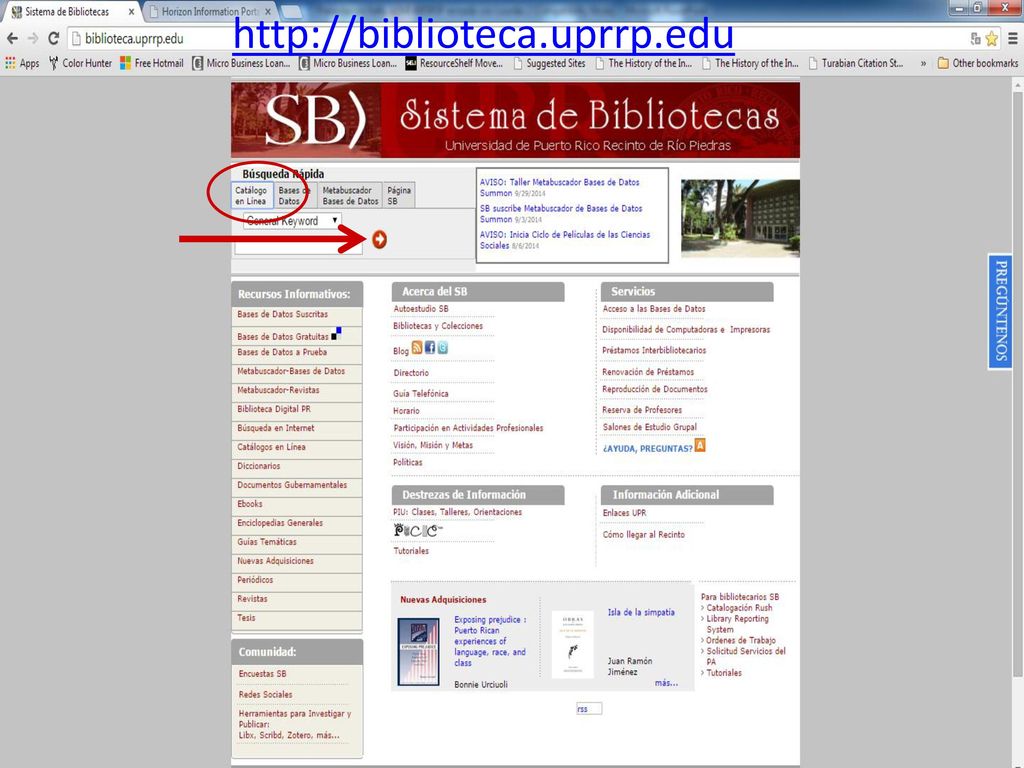Screen dimensions: 1024x768
Task: Click inside the quick search text field
Action: point(298,246)
